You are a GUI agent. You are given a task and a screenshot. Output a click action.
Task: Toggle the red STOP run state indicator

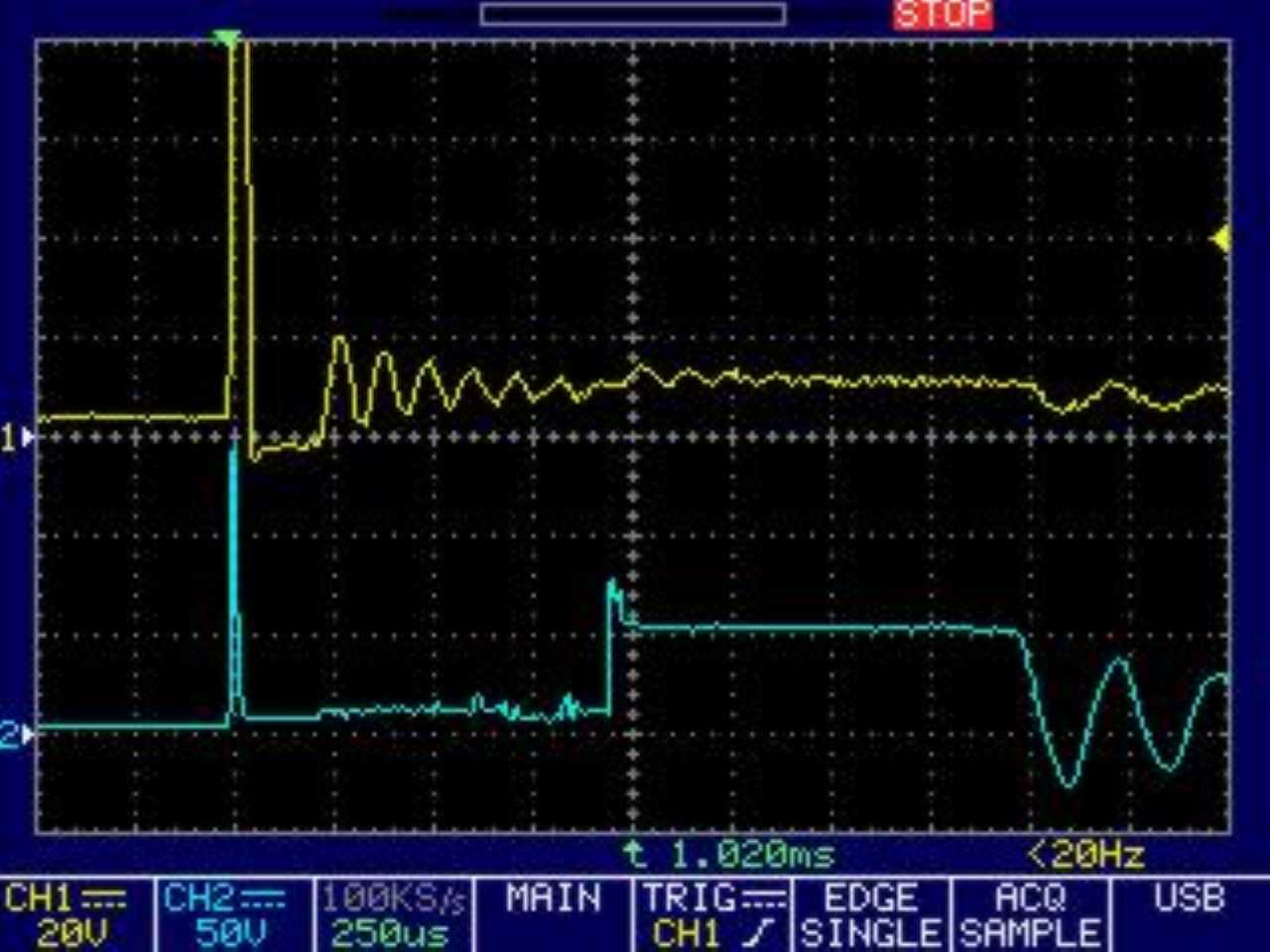click(942, 14)
